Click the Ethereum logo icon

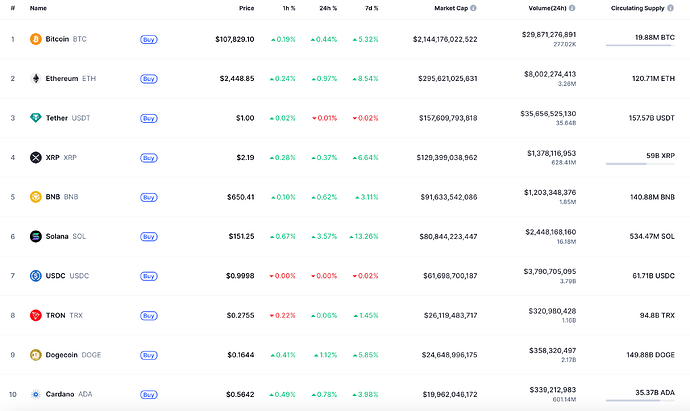click(x=36, y=78)
